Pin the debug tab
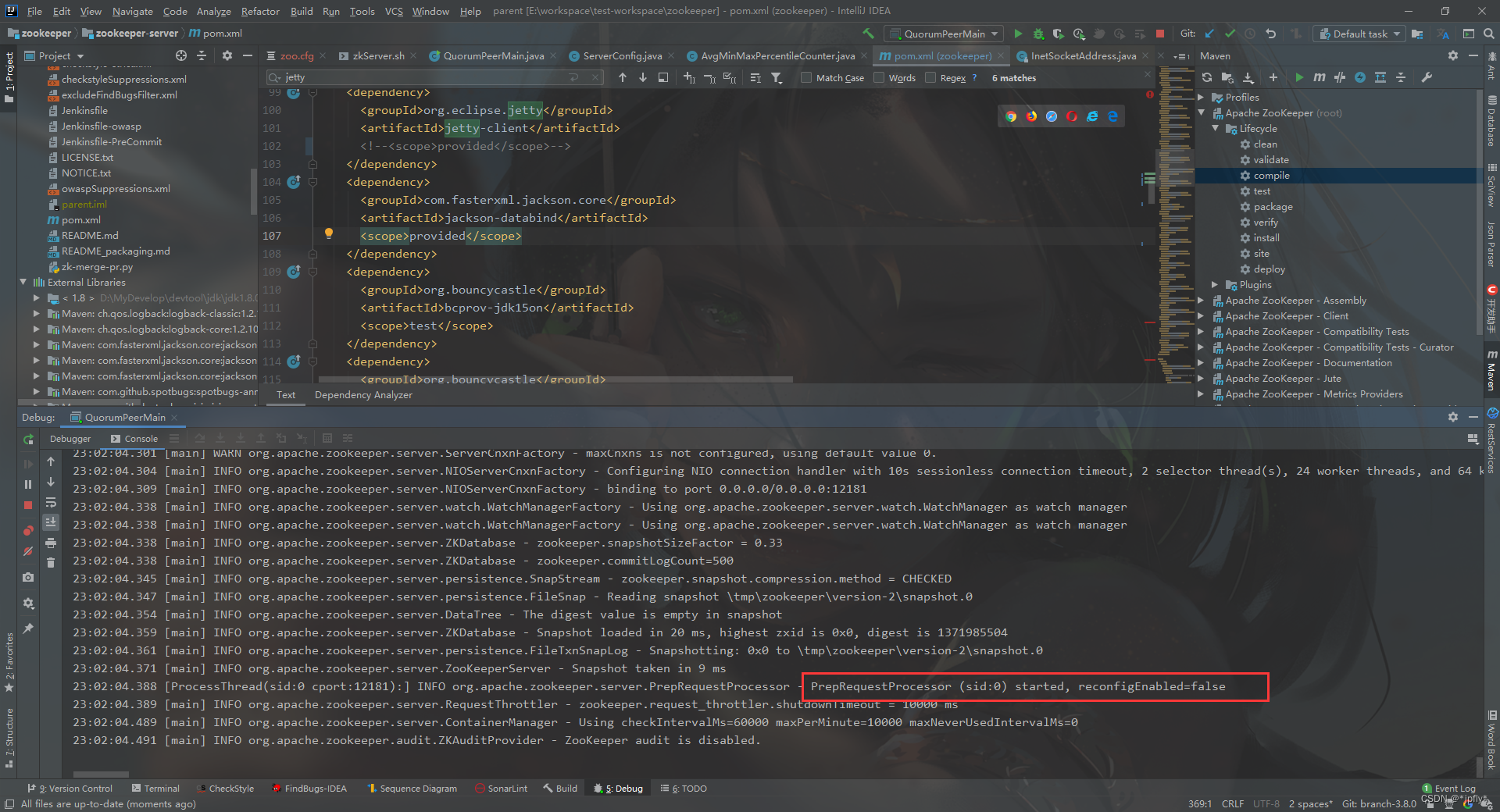Image resolution: width=1500 pixels, height=812 pixels. [x=28, y=629]
